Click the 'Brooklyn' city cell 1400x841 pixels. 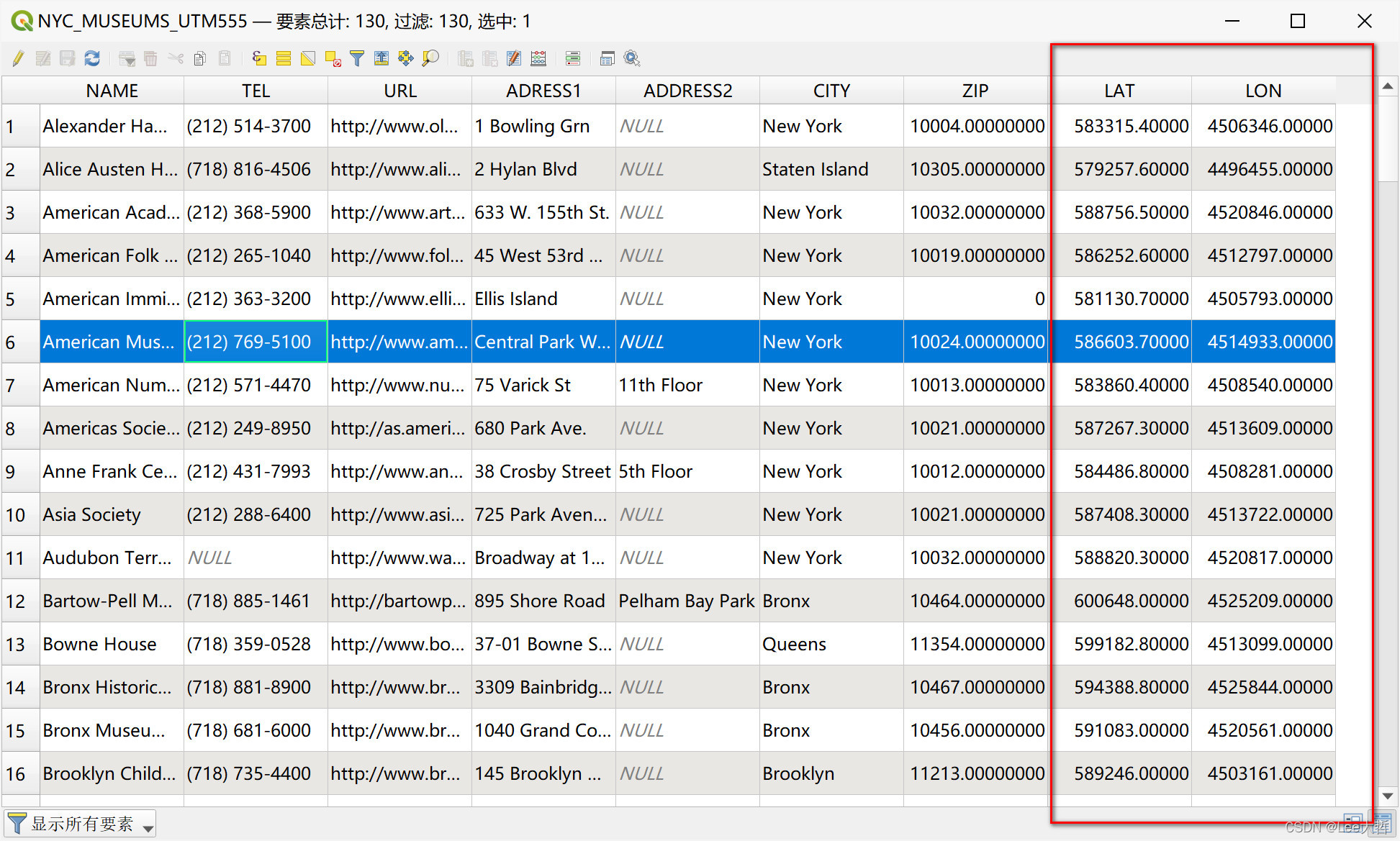[831, 774]
